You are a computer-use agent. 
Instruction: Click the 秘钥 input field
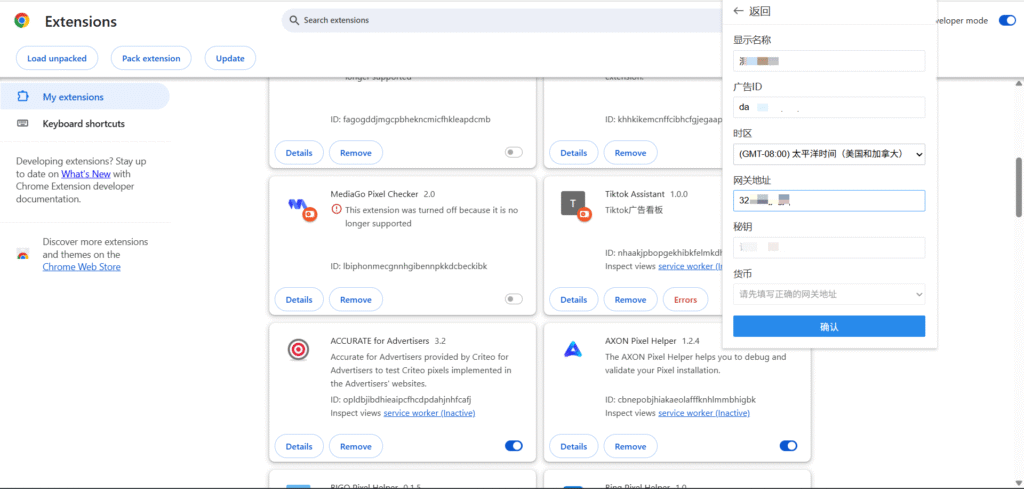point(829,247)
